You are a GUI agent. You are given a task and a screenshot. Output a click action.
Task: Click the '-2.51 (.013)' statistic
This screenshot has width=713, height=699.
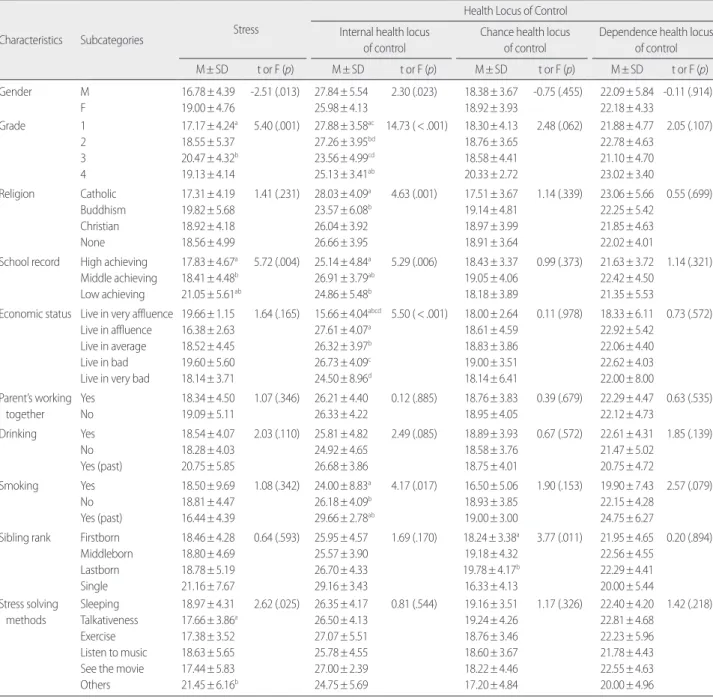[x=275, y=92]
